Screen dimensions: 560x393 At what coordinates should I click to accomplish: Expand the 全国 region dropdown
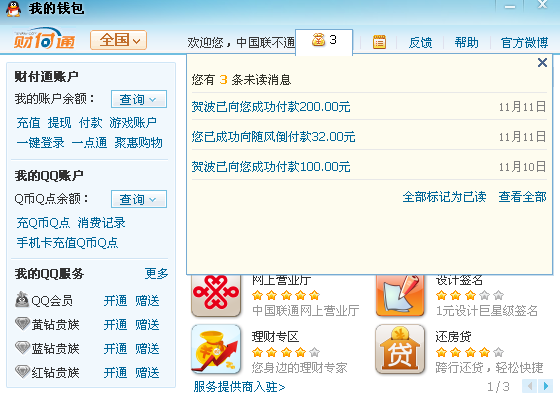(119, 40)
